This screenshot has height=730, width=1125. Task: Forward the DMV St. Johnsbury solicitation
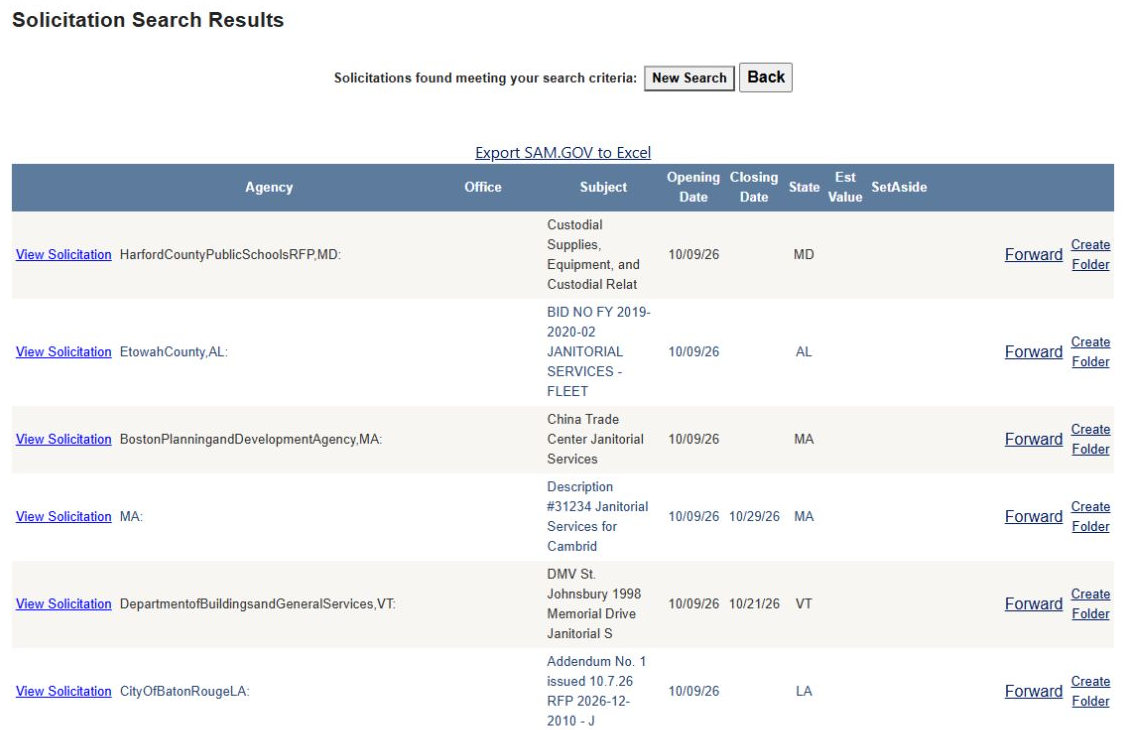point(1033,604)
